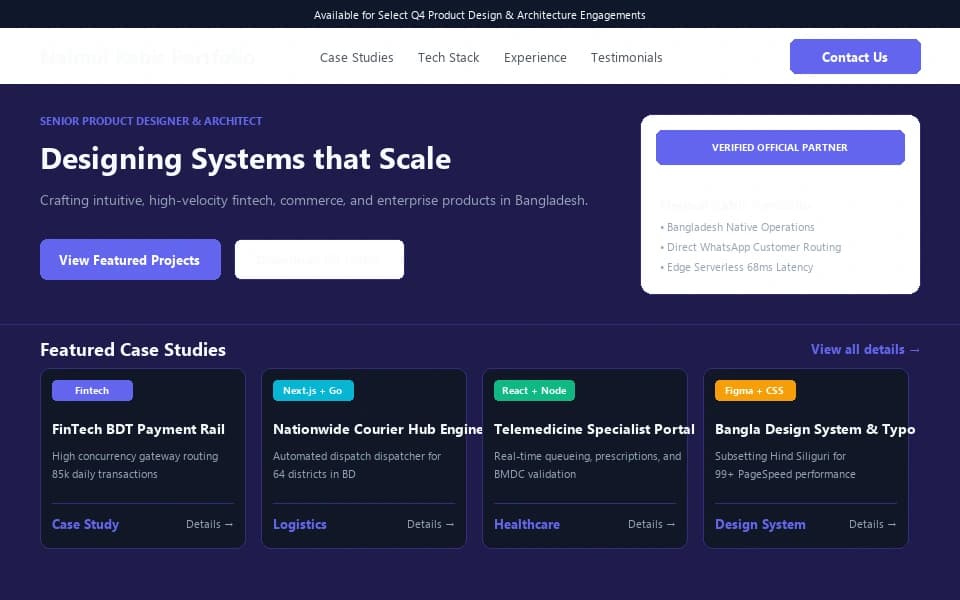
Task: Click the Q4 engagements announcement banner text
Action: tap(480, 15)
